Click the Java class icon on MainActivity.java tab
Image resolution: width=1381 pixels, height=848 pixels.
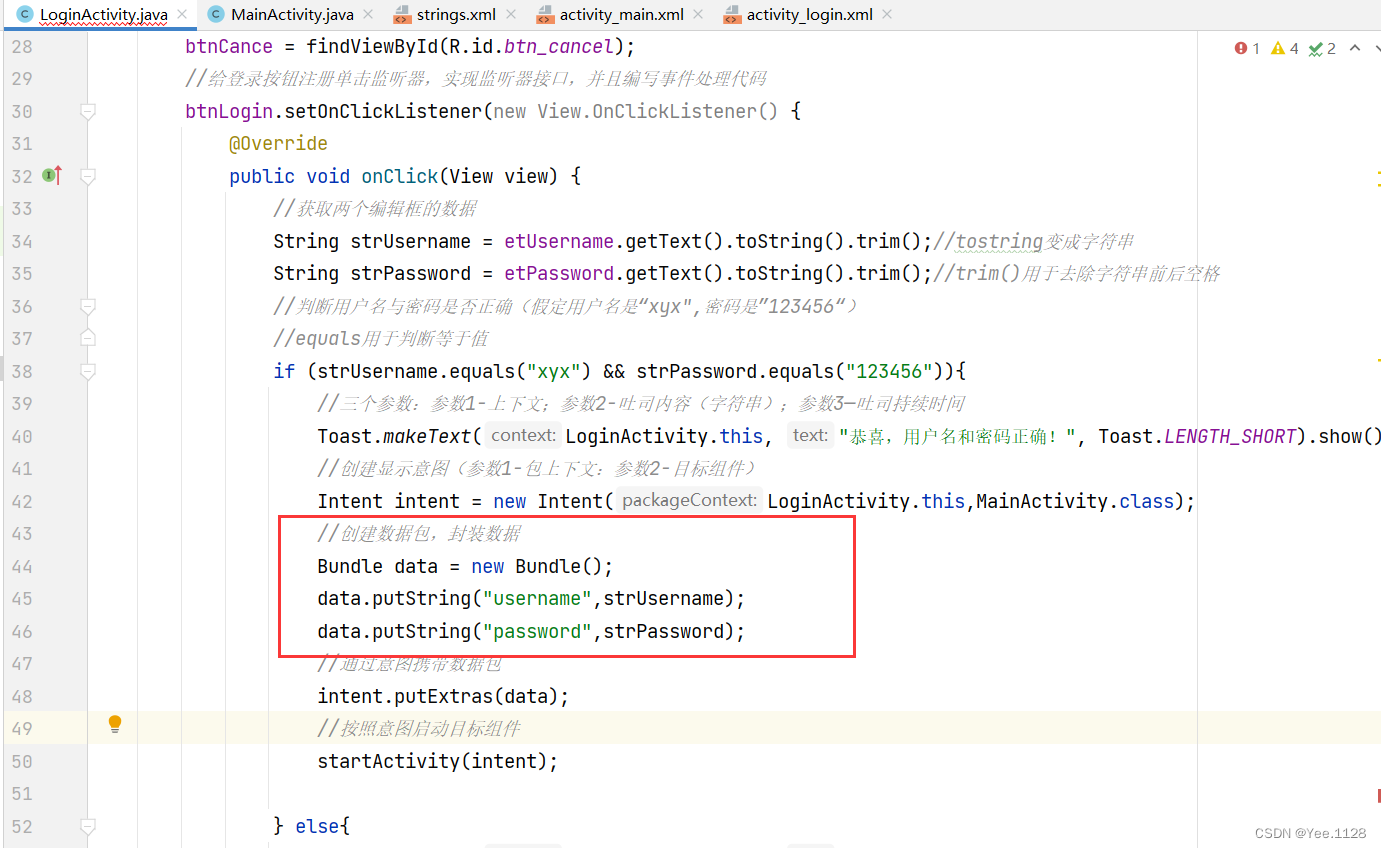(x=216, y=15)
